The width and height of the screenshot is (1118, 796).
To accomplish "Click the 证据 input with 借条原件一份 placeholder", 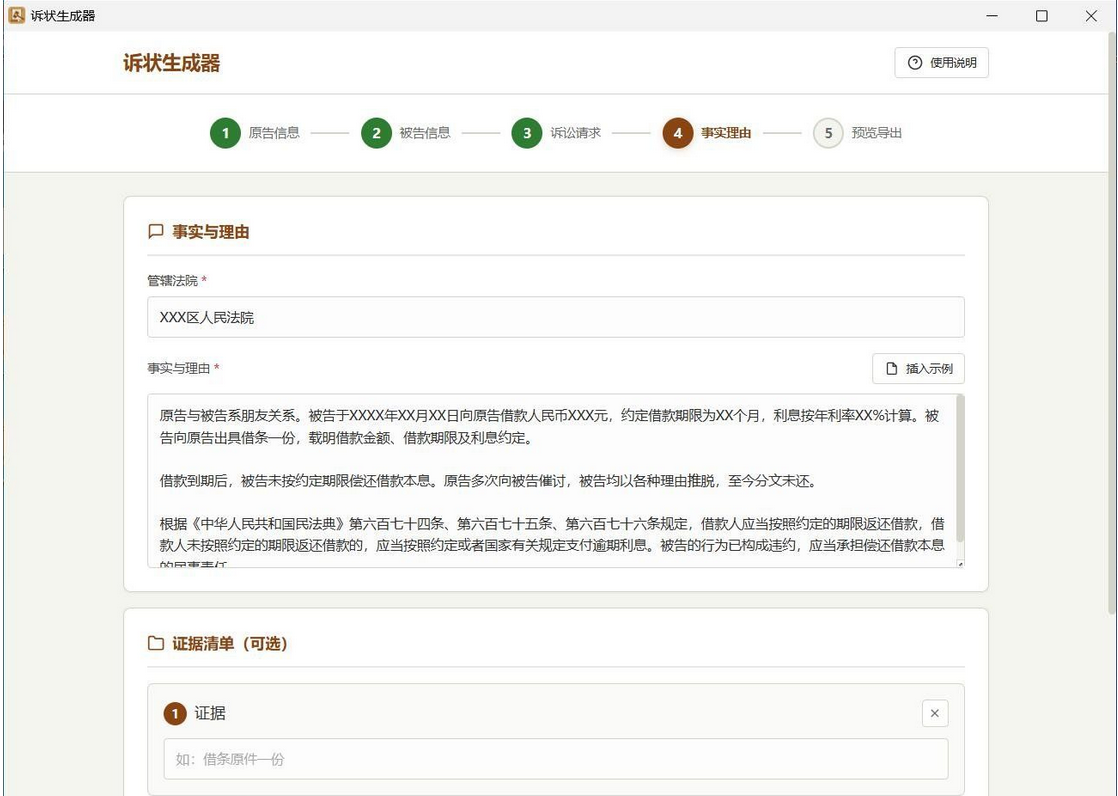I will tap(555, 759).
